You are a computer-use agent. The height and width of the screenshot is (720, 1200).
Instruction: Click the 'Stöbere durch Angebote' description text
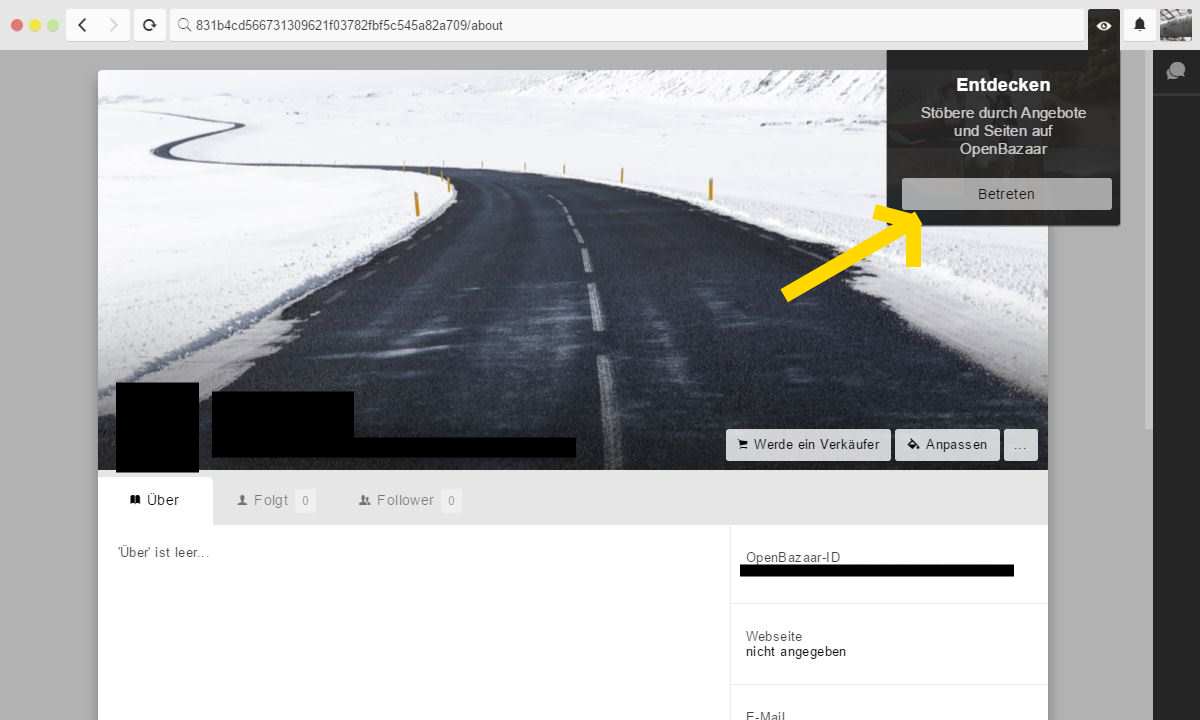(1003, 131)
